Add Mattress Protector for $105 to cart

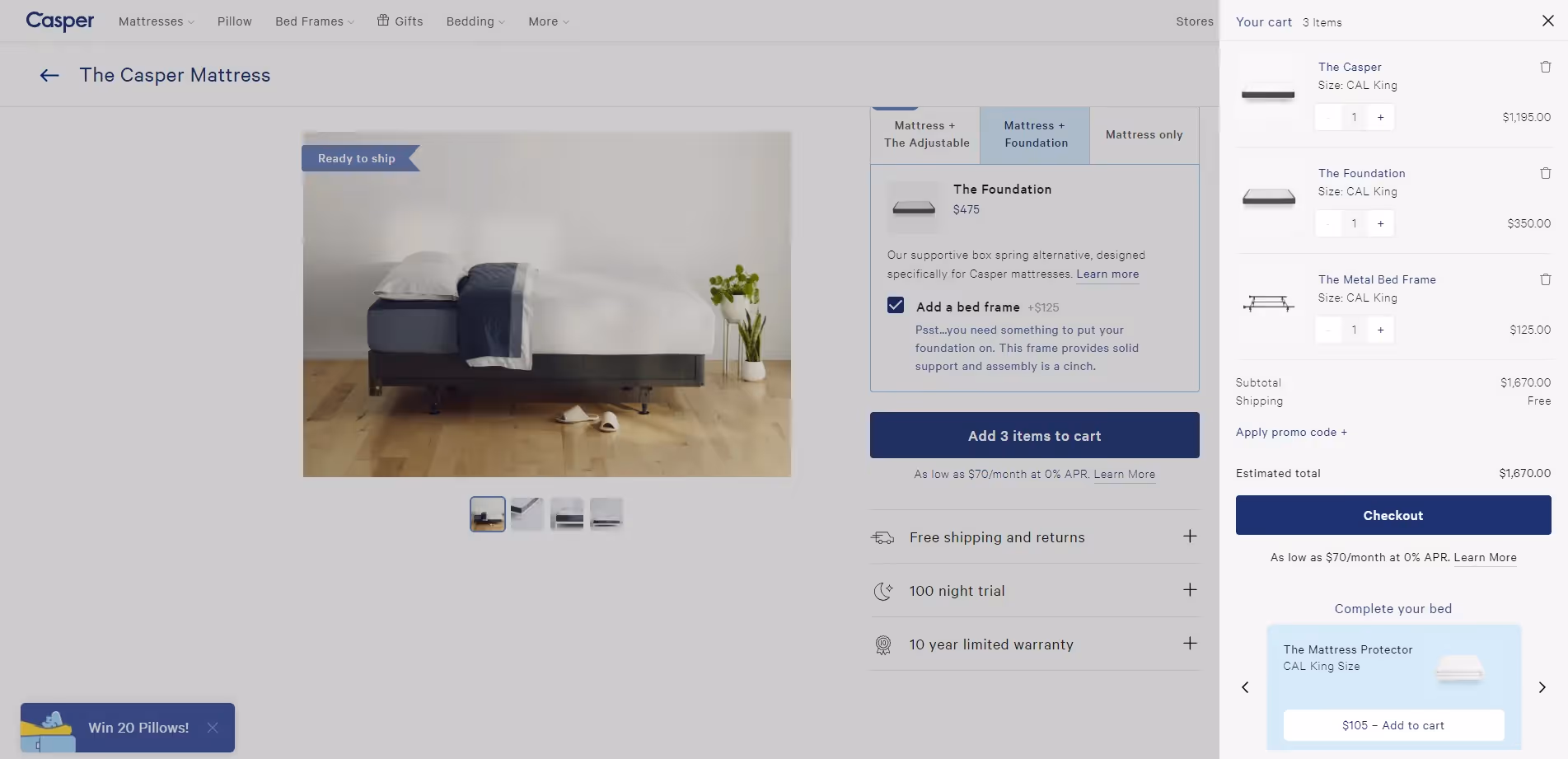1393,725
